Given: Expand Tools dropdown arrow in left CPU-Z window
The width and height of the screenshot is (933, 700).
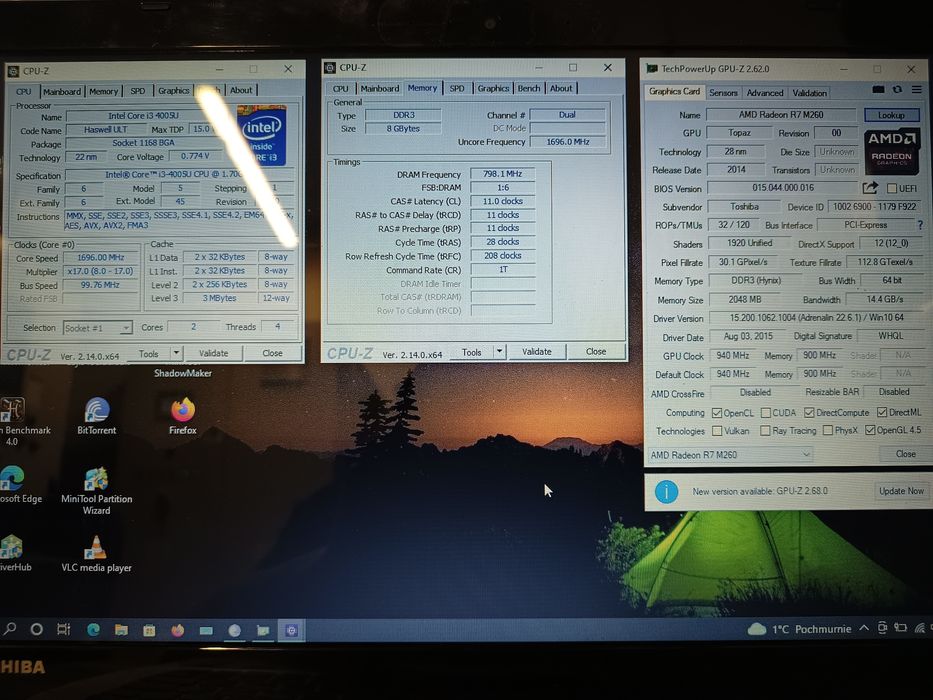Looking at the screenshot, I should [176, 353].
